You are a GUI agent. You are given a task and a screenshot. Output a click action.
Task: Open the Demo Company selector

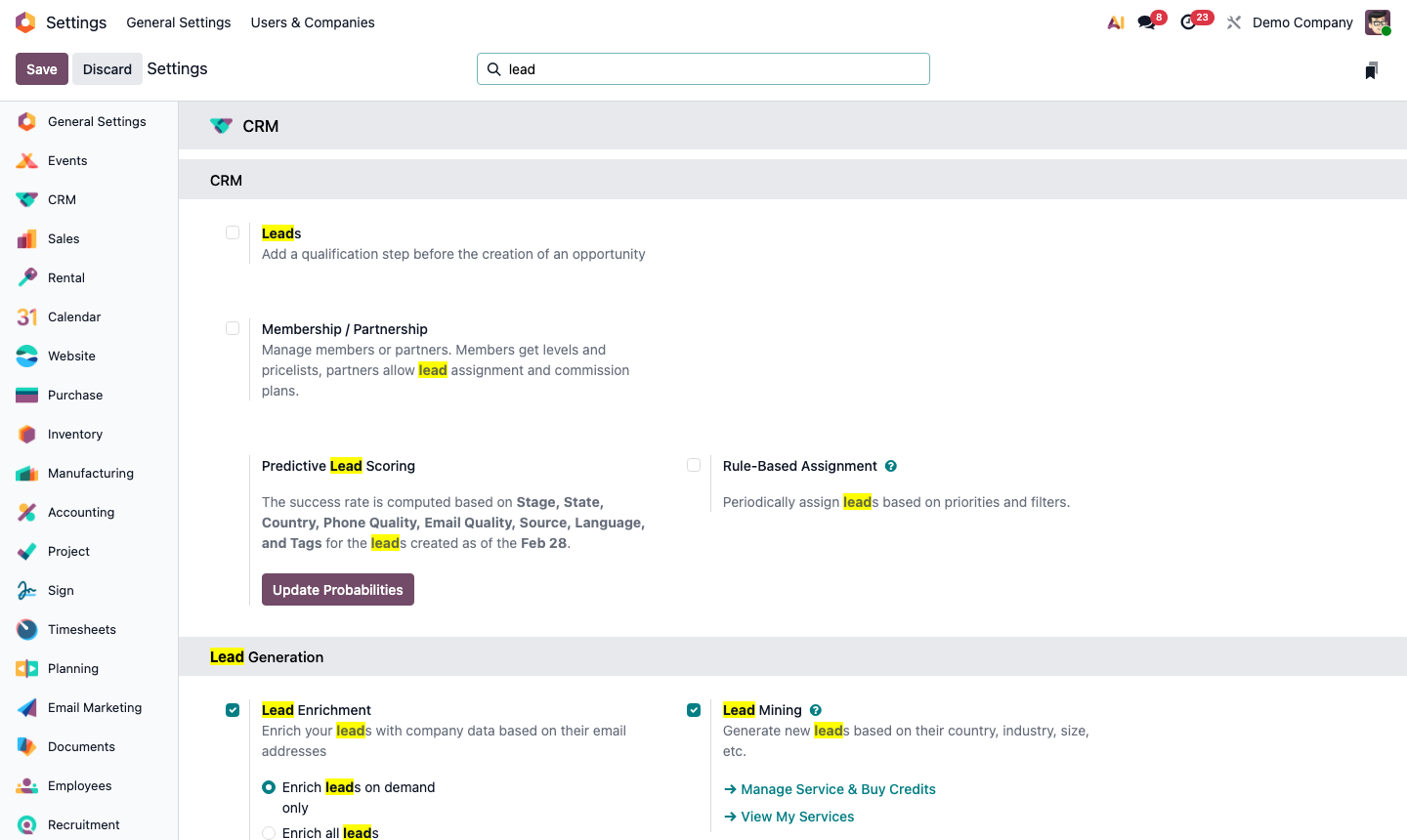tap(1302, 21)
